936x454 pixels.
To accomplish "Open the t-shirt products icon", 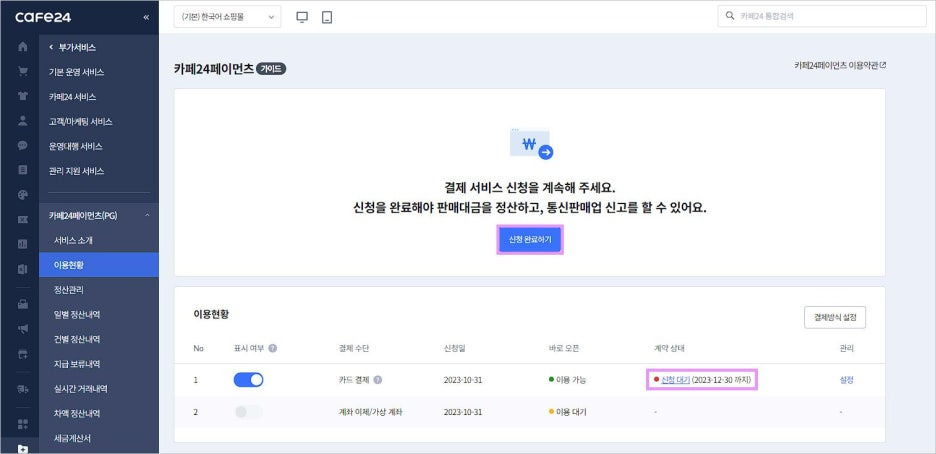I will pos(23,97).
